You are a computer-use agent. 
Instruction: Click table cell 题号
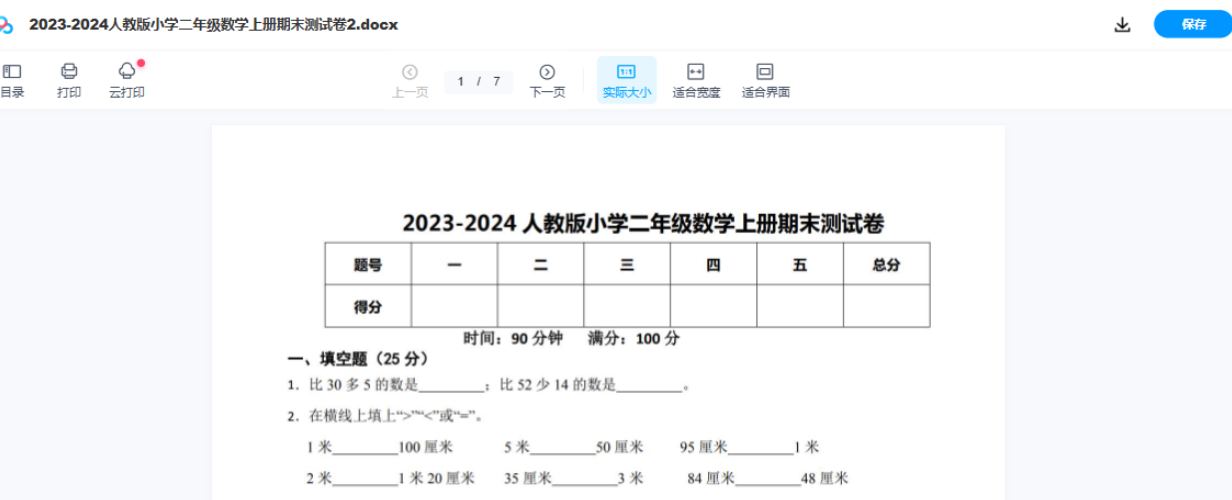point(368,265)
